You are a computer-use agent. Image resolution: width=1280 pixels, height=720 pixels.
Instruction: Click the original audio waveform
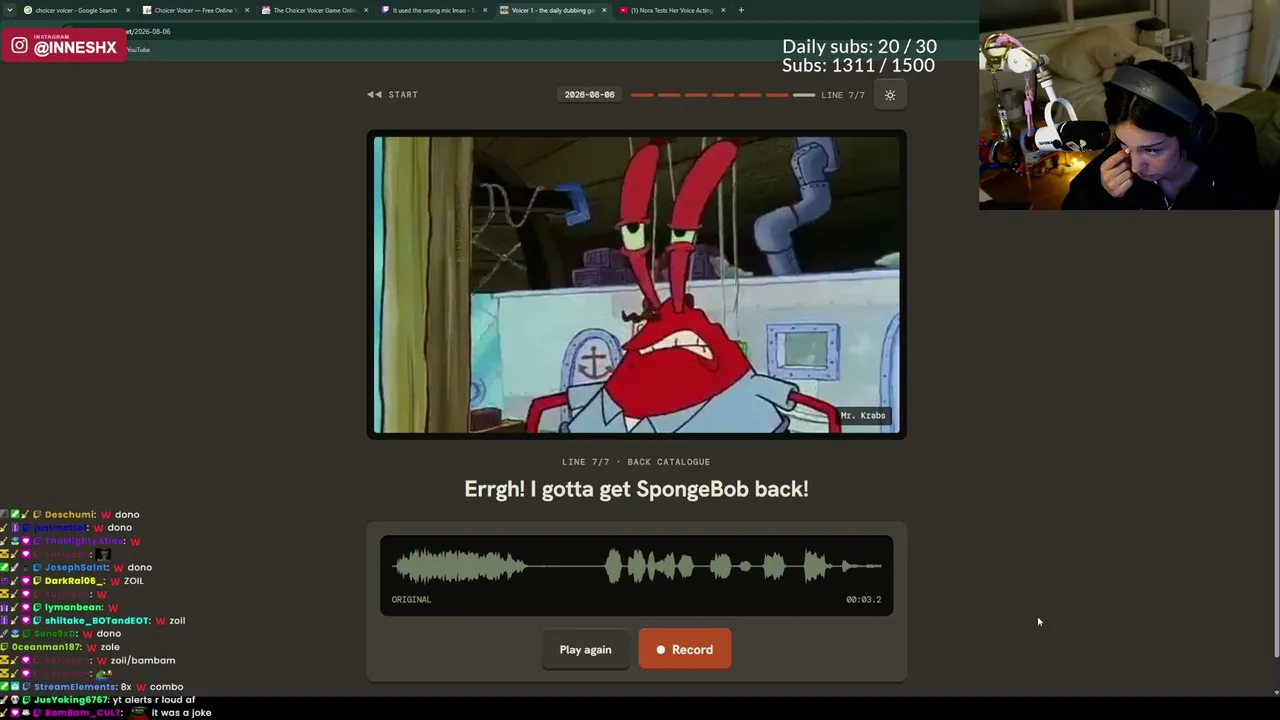pos(637,568)
